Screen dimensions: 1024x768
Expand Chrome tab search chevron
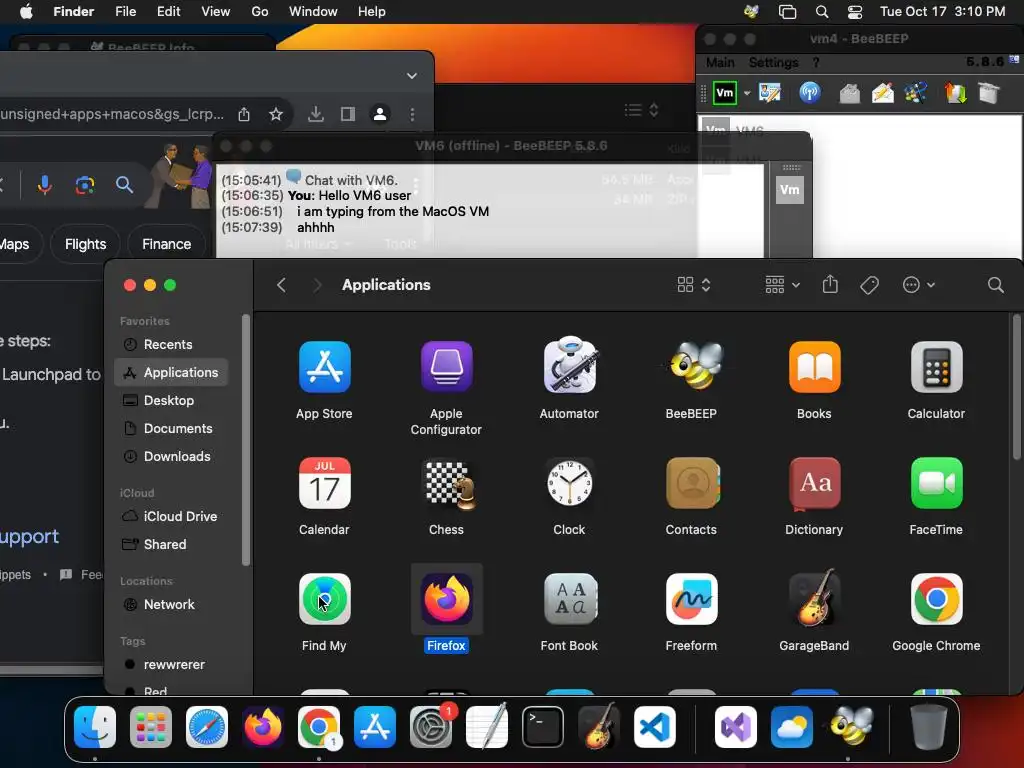412,76
